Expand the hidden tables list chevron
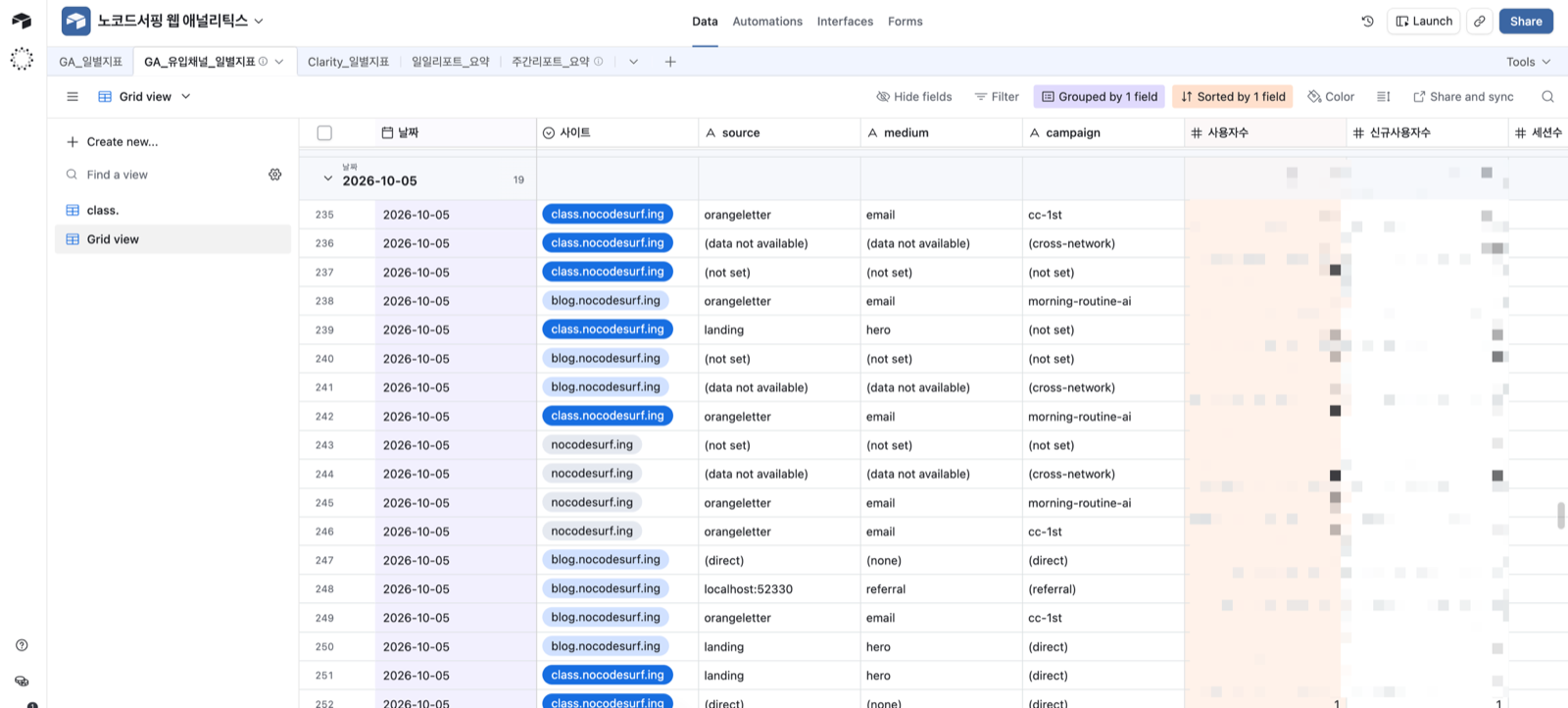1568x708 pixels. point(633,62)
